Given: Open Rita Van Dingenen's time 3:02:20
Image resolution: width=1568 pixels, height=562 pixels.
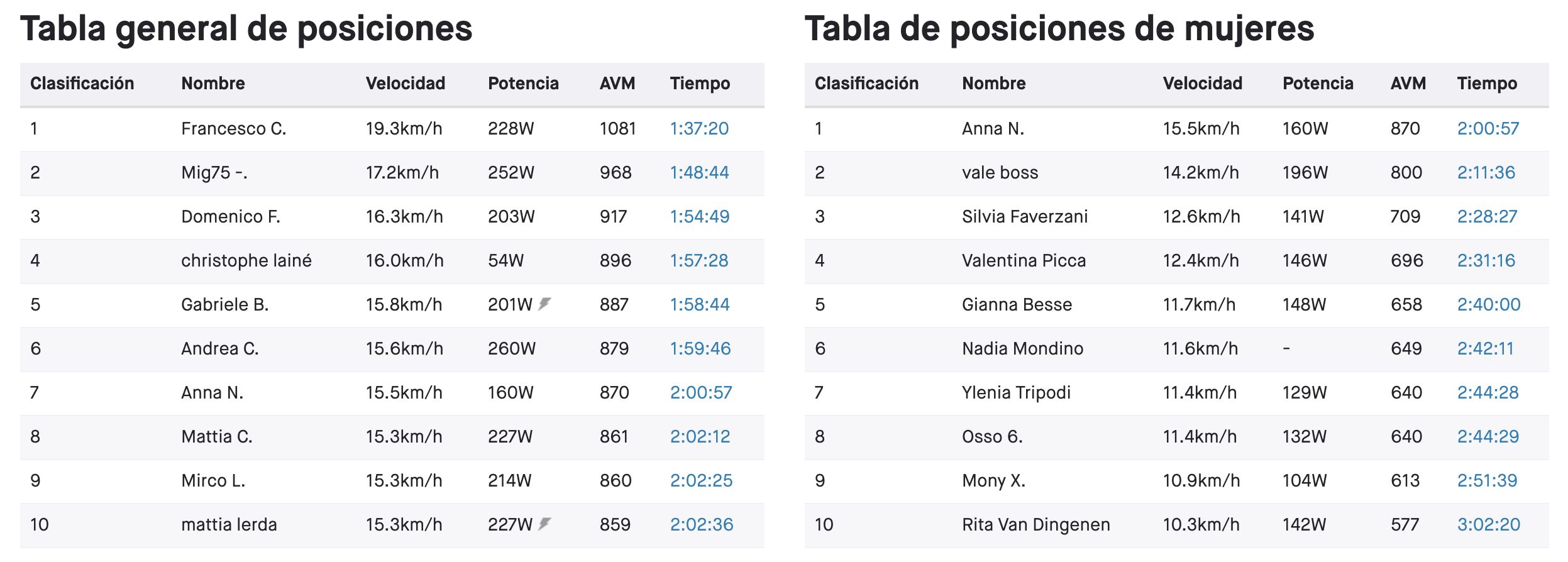Looking at the screenshot, I should click(x=1489, y=525).
